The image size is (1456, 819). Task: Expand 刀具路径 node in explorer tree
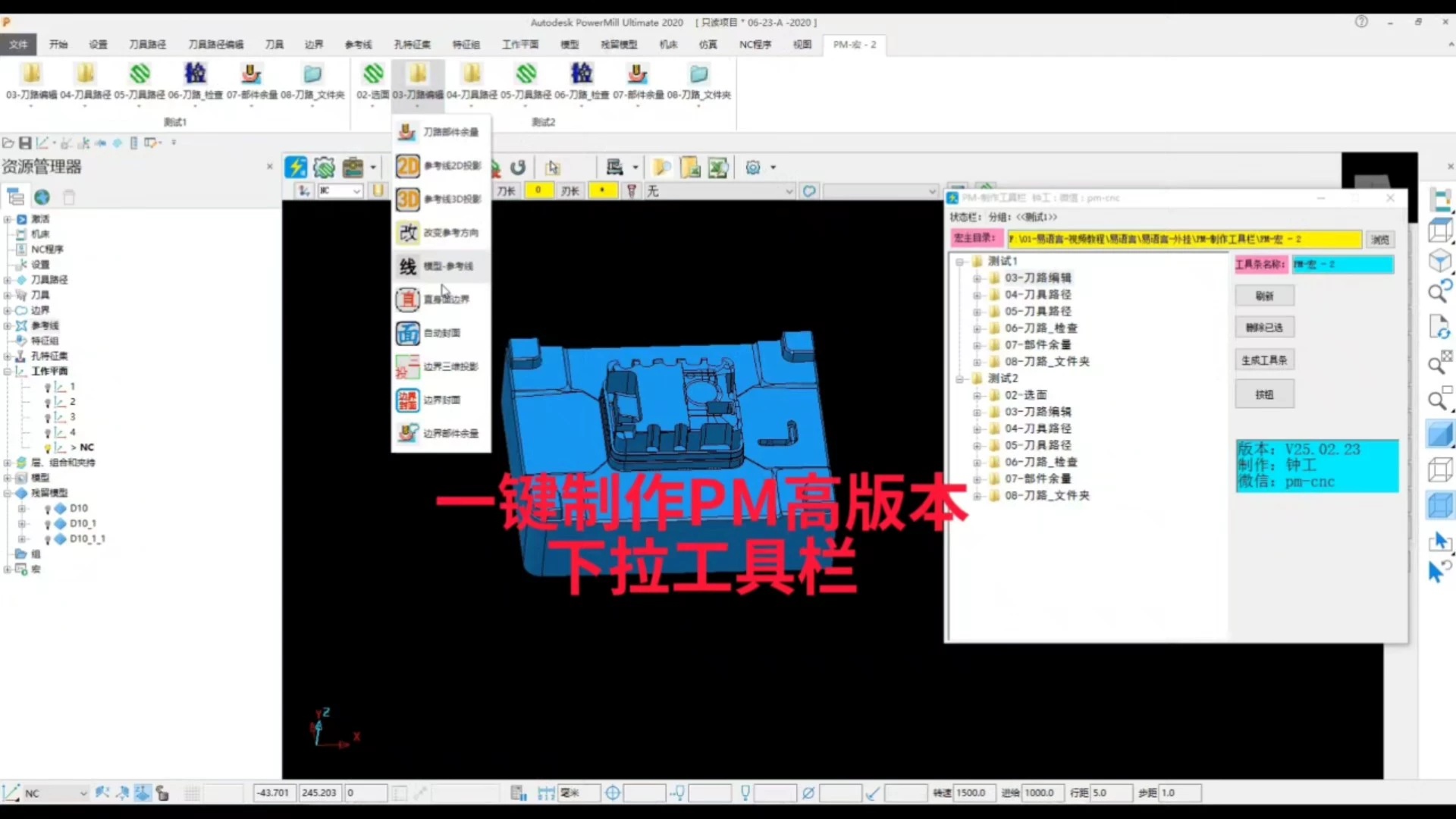[8, 280]
